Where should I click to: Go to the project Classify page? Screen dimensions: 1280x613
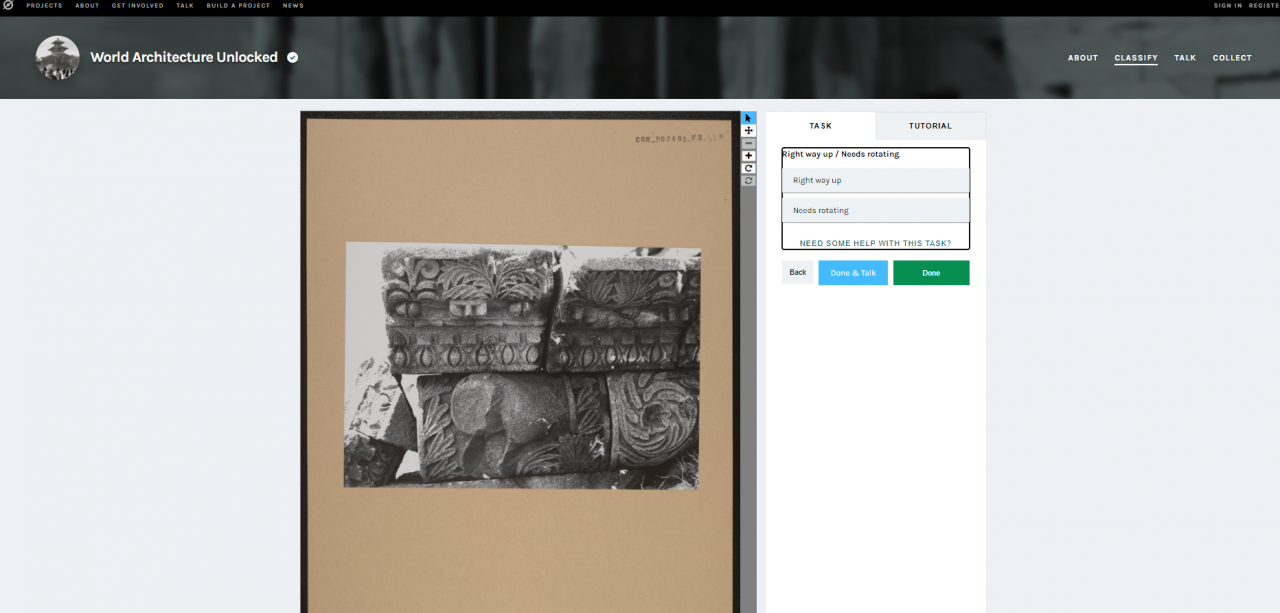coord(1136,58)
